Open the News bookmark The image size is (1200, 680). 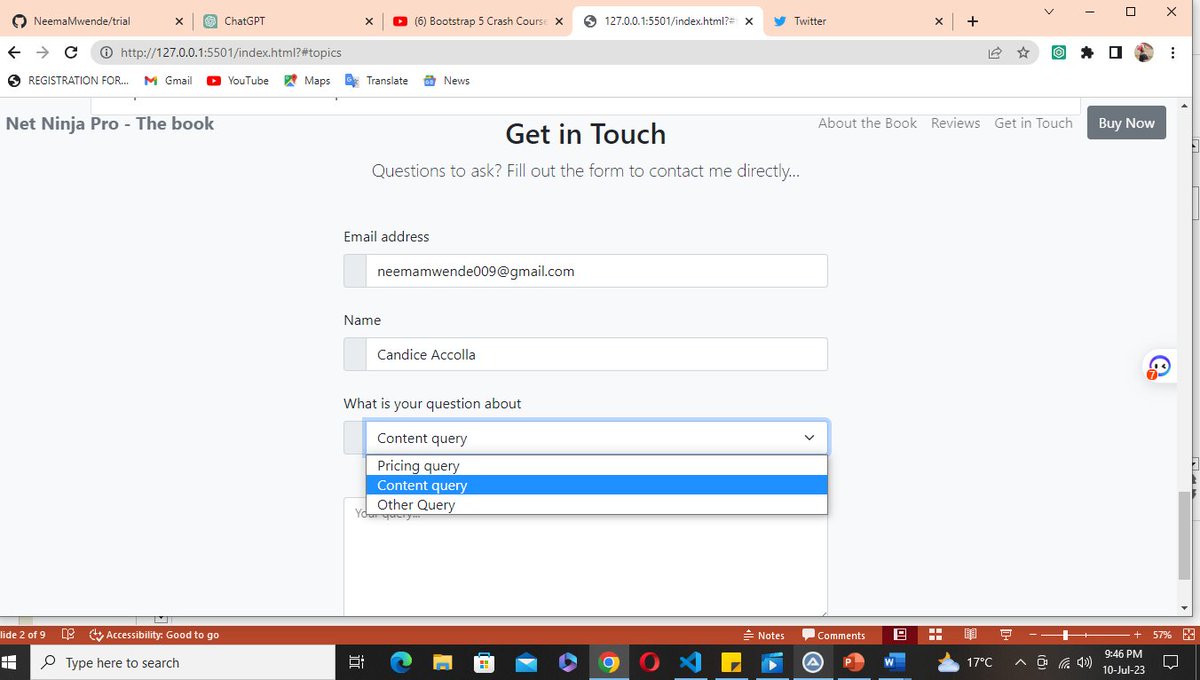click(x=446, y=81)
